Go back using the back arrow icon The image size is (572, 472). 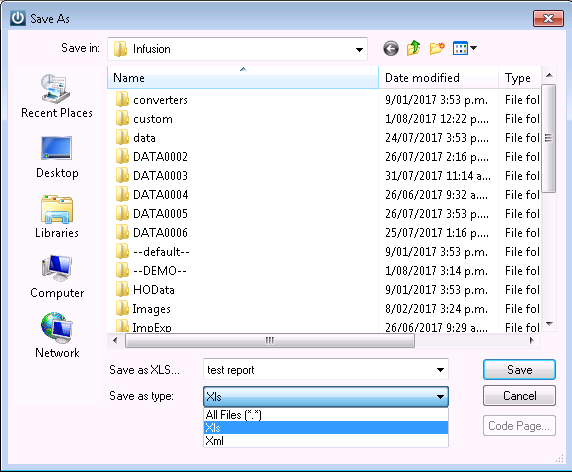pos(391,49)
